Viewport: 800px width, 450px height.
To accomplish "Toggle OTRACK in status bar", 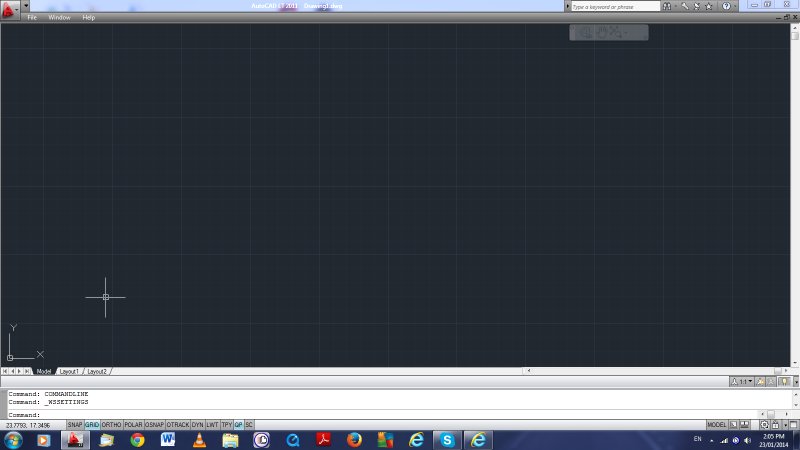I will (178, 424).
